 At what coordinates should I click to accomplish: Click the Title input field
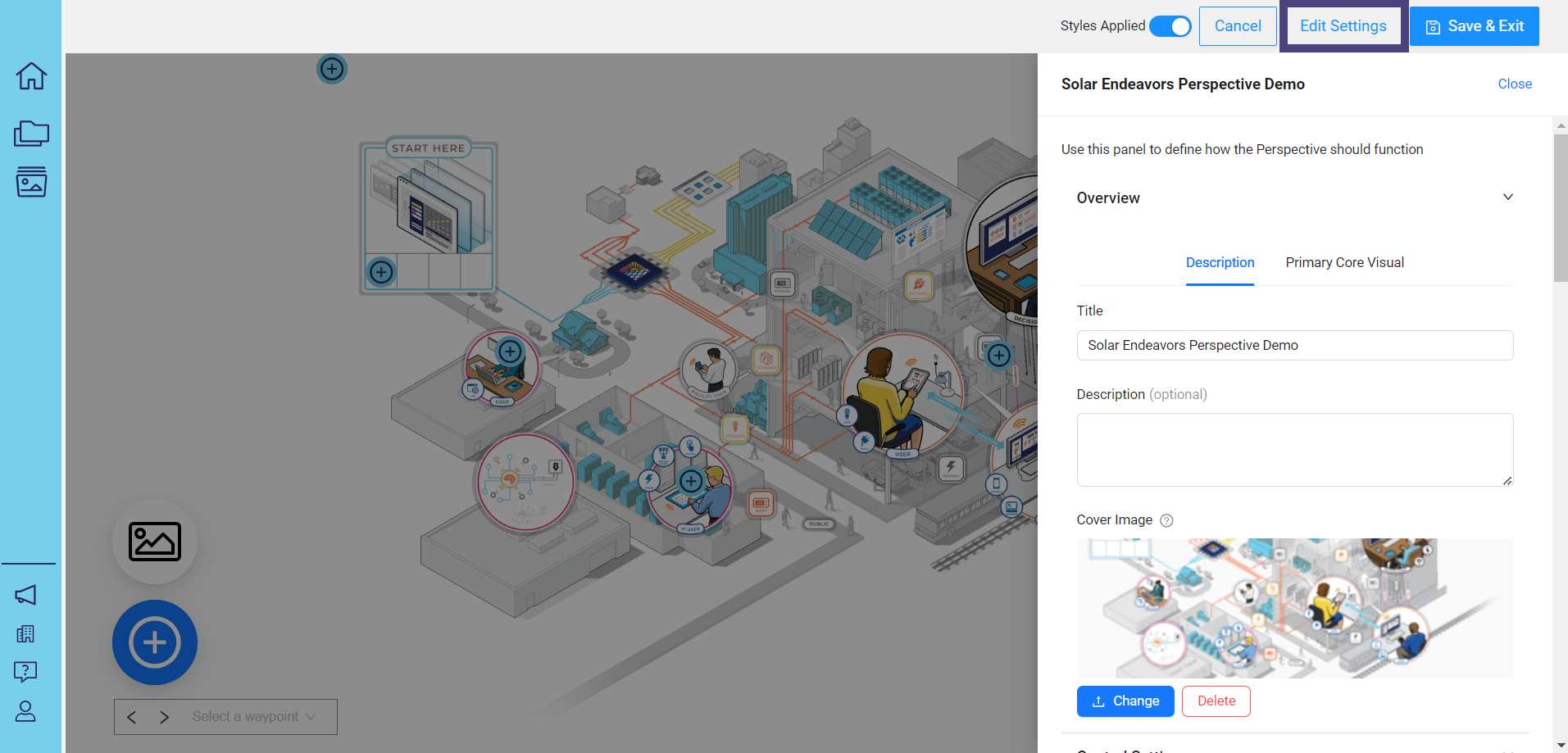pyautogui.click(x=1294, y=345)
